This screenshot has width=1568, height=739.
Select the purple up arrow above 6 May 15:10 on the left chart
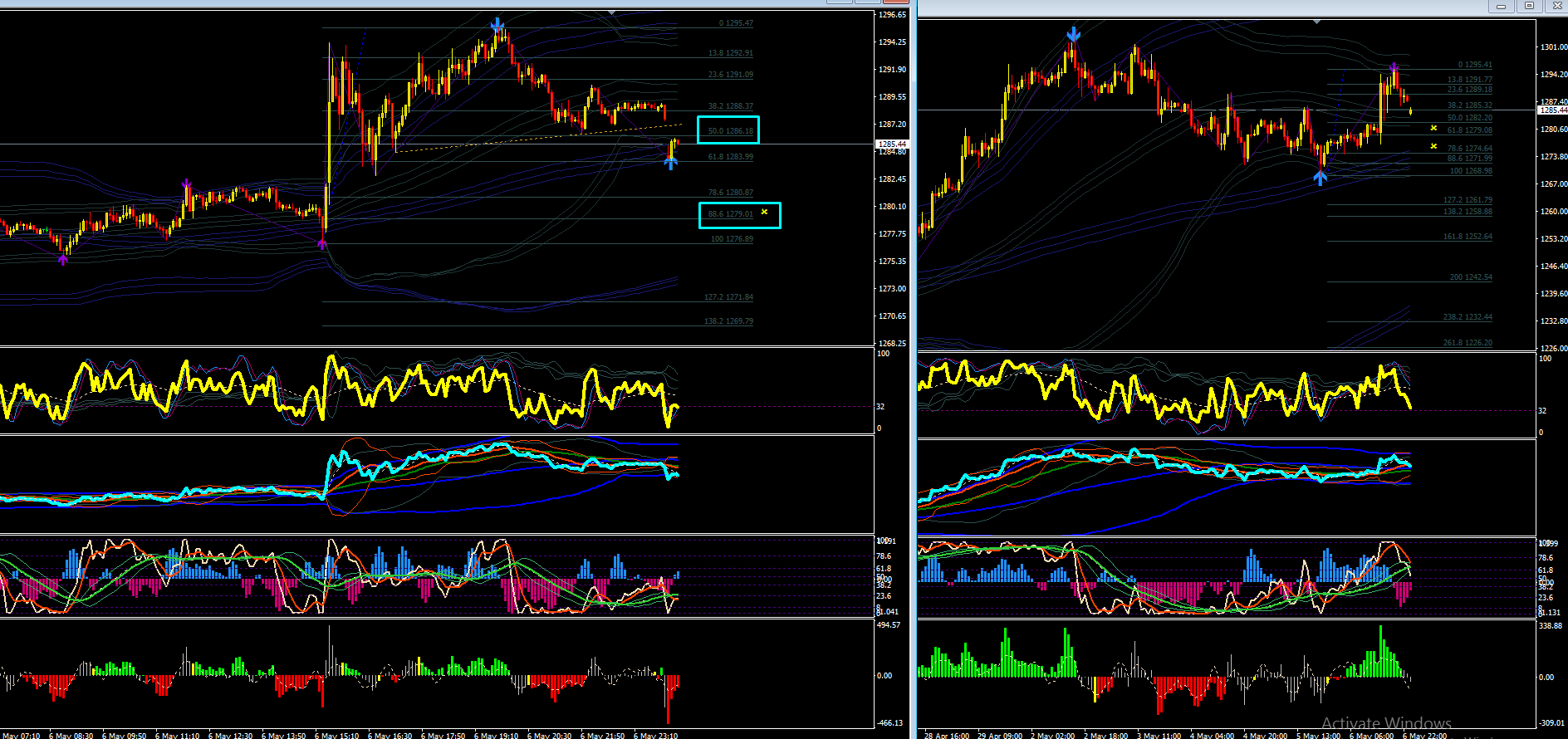(322, 244)
